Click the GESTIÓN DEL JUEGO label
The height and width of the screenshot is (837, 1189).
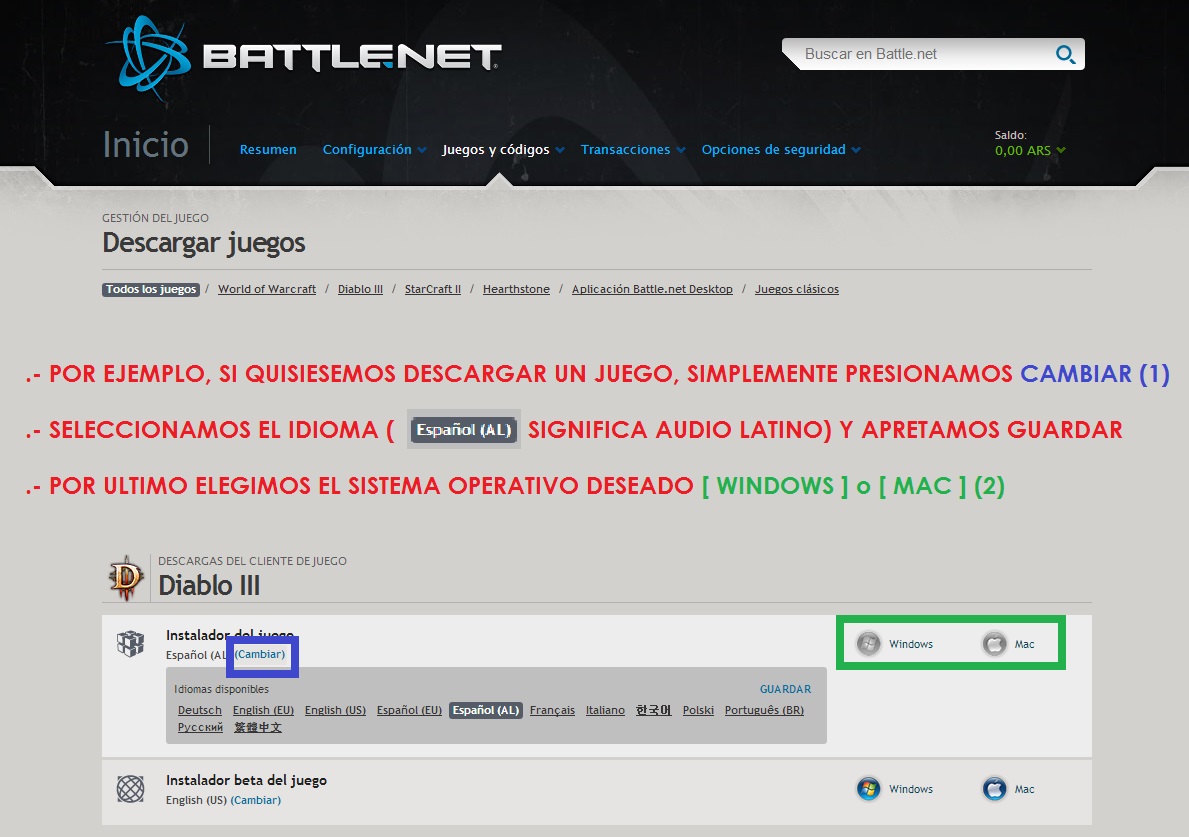coord(155,218)
